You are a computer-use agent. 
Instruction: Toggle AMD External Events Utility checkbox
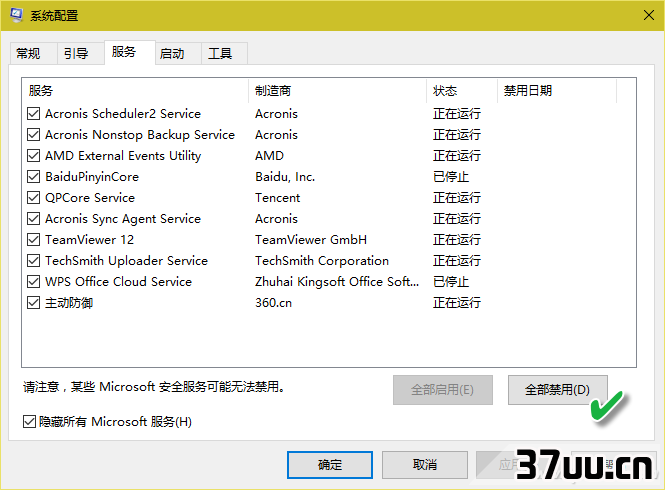coord(34,156)
